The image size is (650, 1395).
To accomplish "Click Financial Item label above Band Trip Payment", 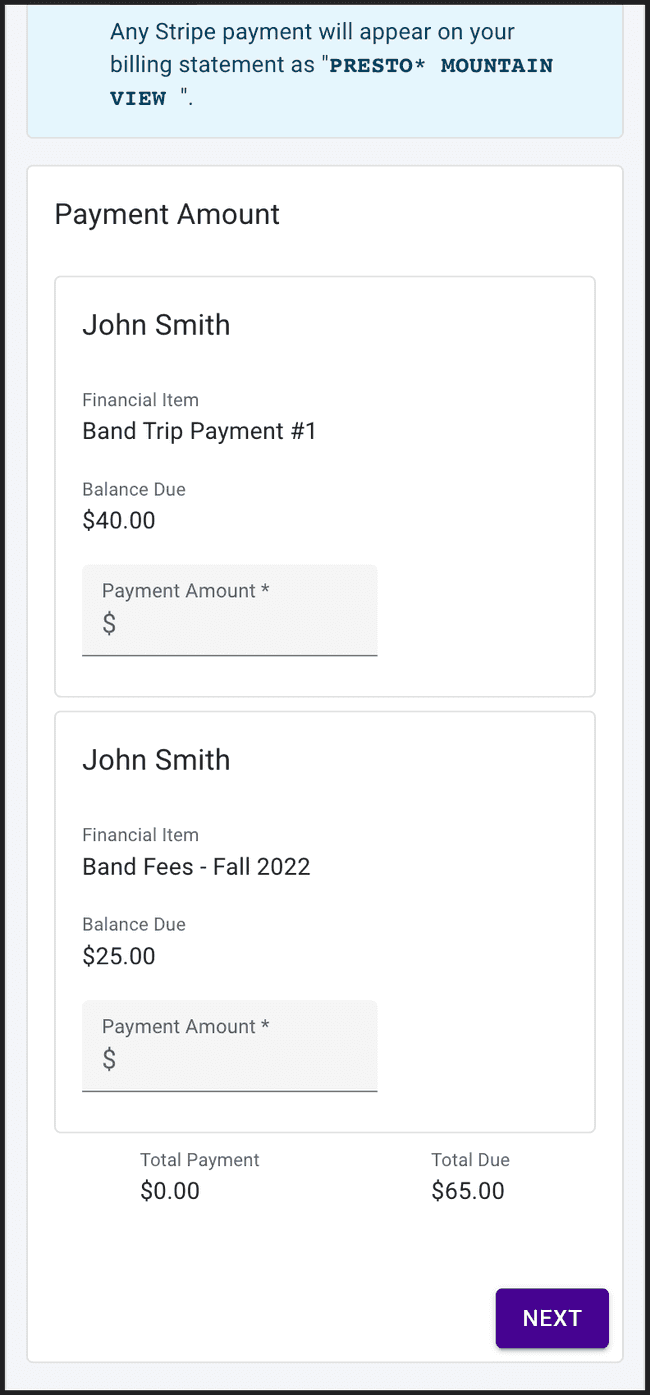I will point(140,400).
